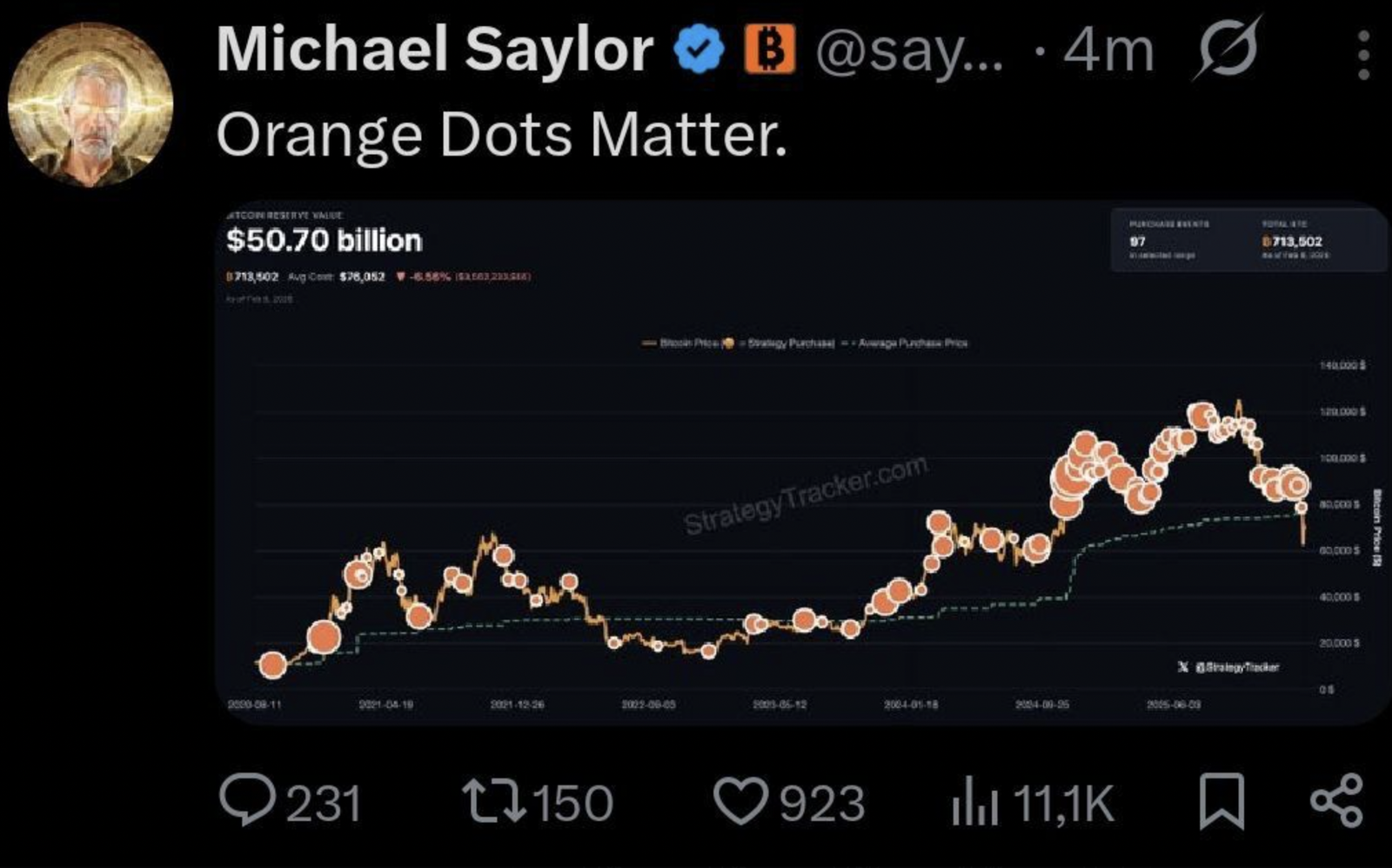This screenshot has height=868, width=1392.
Task: Click the reply speech bubble icon
Action: pyautogui.click(x=247, y=799)
